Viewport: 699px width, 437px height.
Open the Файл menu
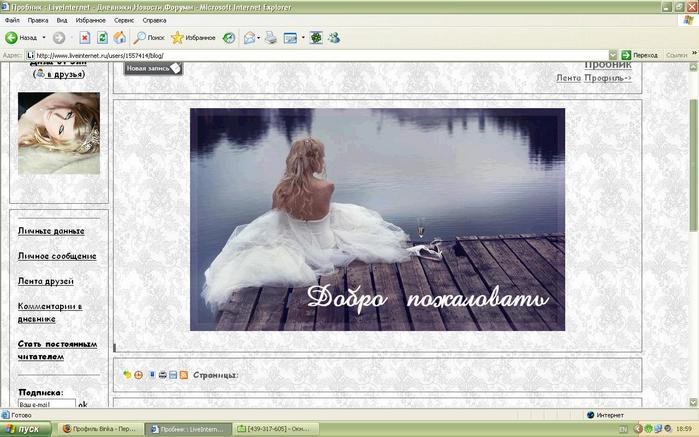12,20
